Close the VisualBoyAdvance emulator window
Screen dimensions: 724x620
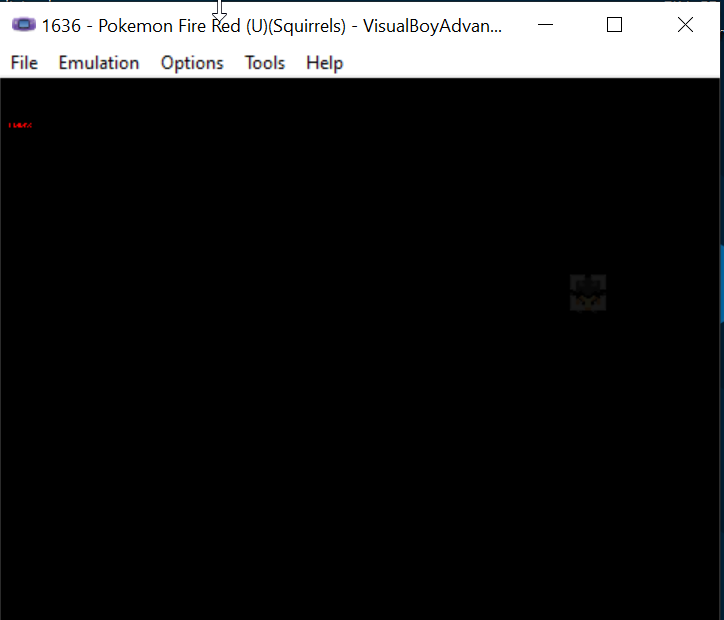point(685,26)
